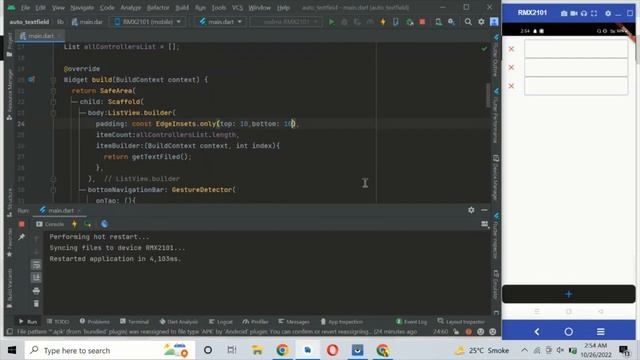640x360 pixels.
Task: Open the main.dart run configuration dropdown
Action: (x=220, y=22)
